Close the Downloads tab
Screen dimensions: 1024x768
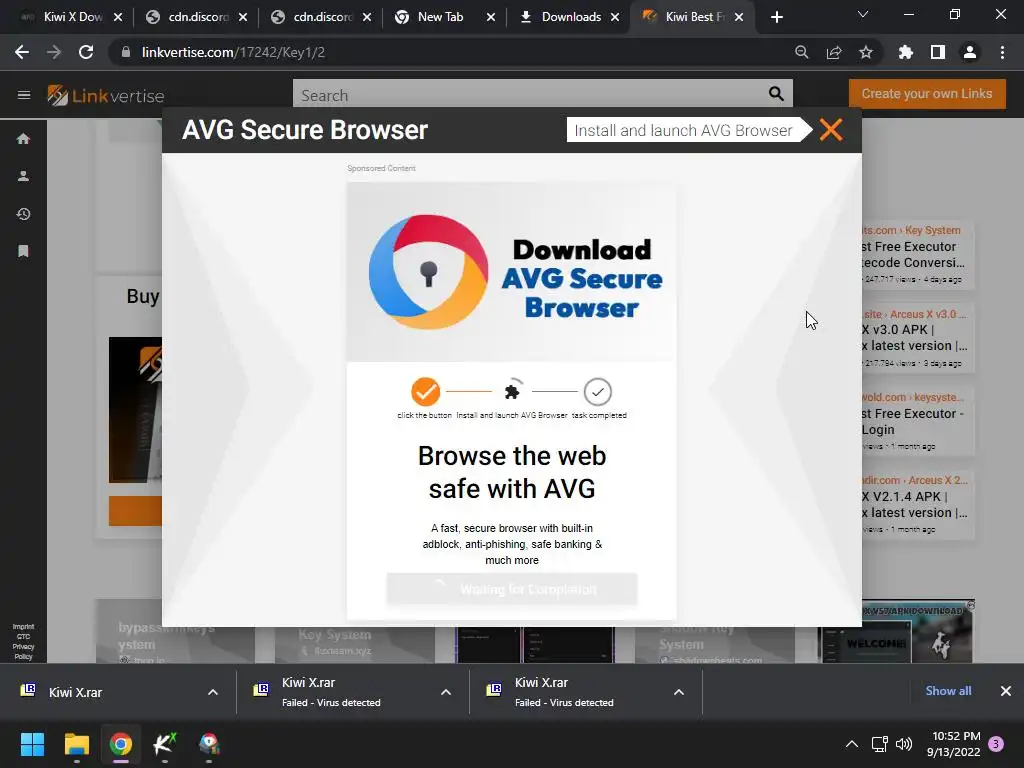pos(615,17)
